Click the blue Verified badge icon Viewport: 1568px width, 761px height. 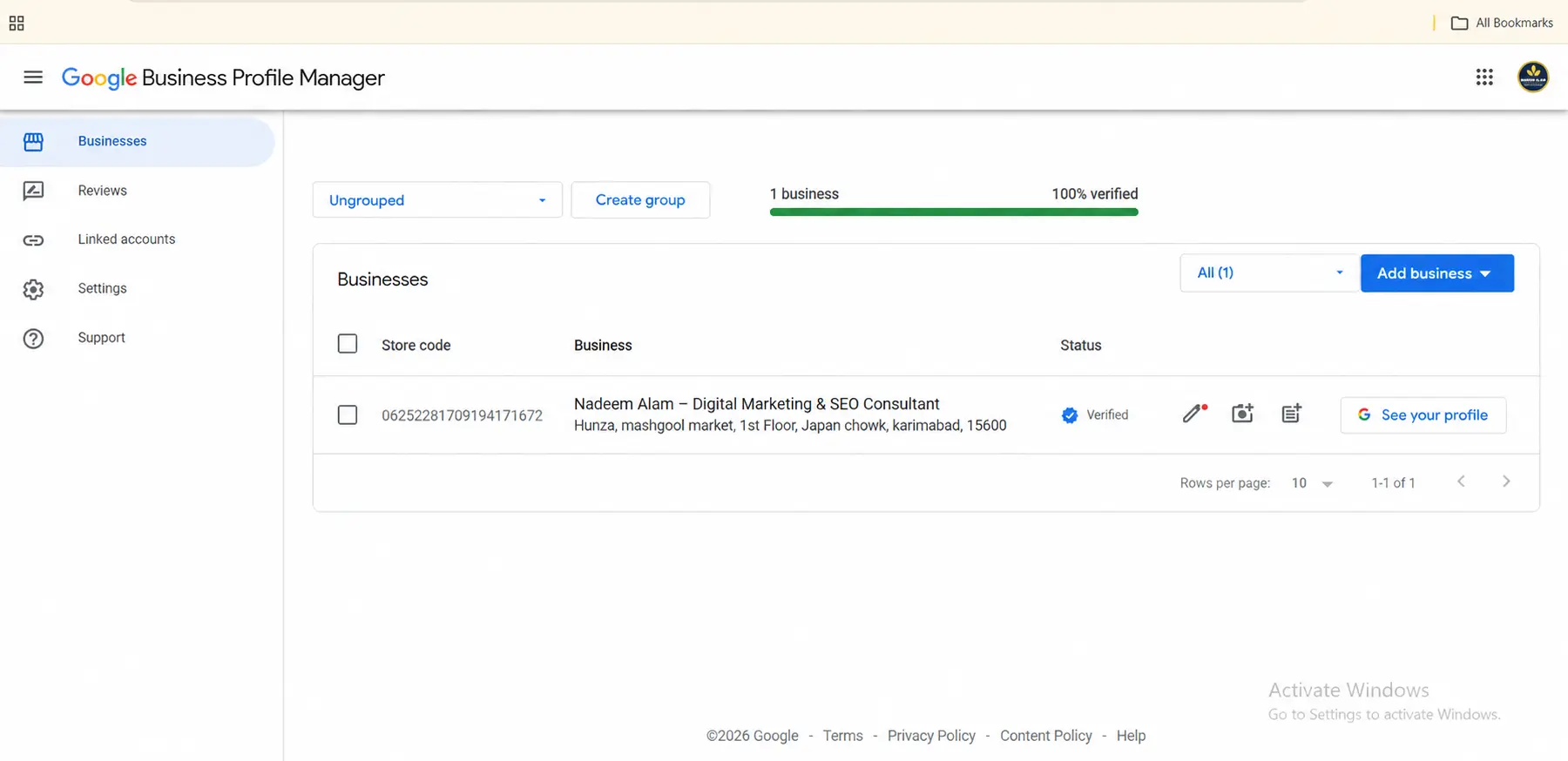pyautogui.click(x=1070, y=415)
